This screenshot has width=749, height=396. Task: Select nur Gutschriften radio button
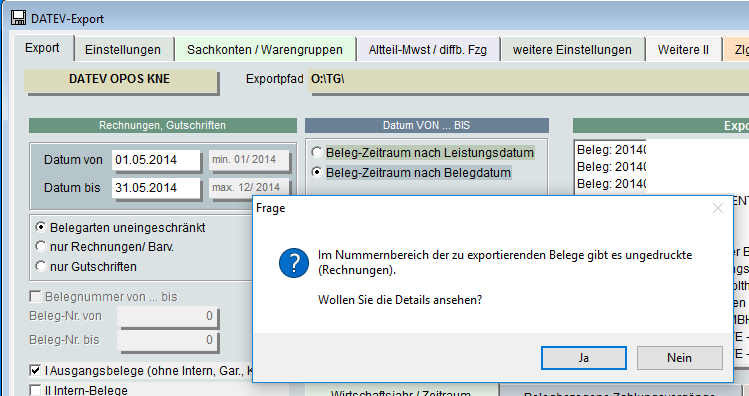(41, 266)
